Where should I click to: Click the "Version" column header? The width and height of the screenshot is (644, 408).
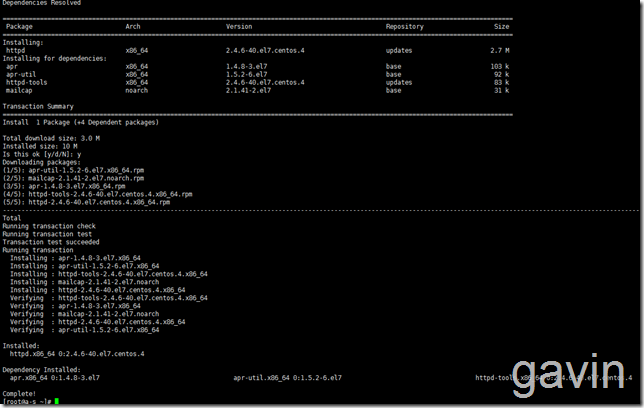tap(239, 26)
